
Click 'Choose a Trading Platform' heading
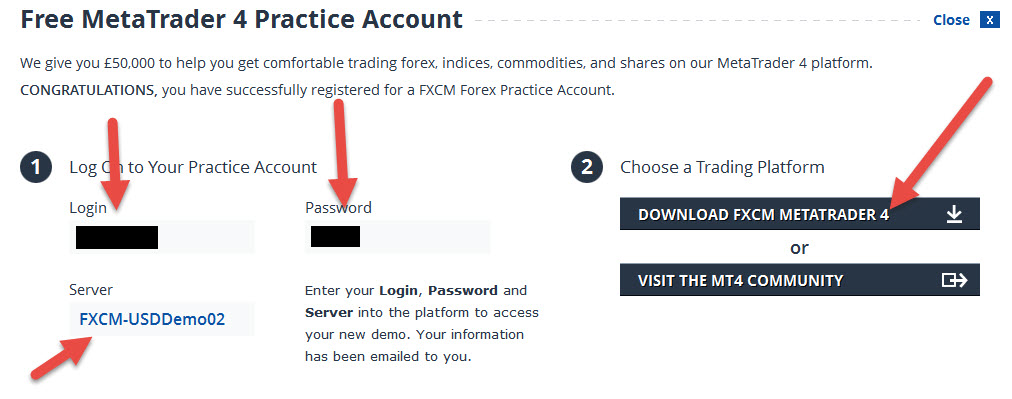pos(722,167)
